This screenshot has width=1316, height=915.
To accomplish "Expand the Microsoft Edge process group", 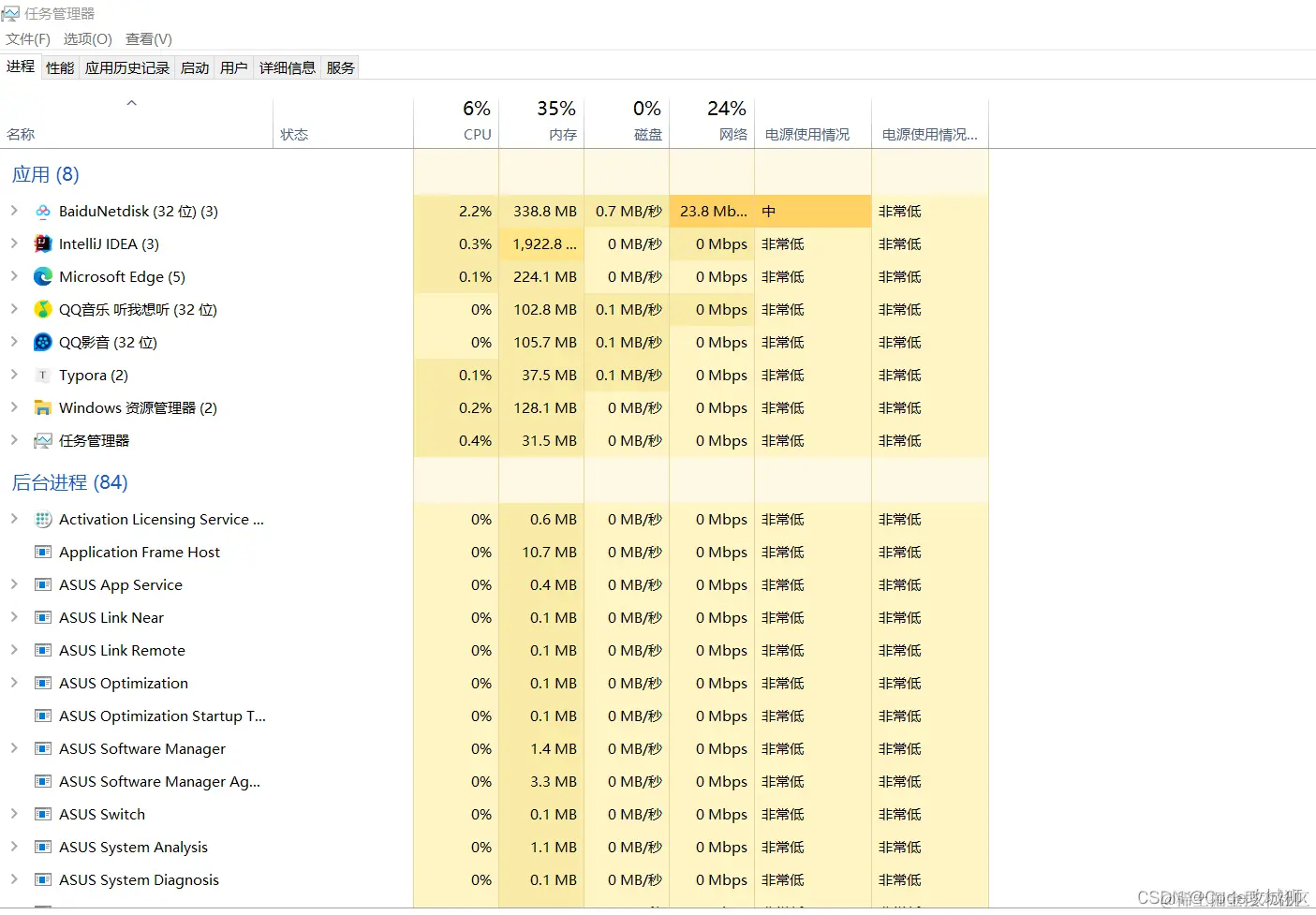I will click(x=14, y=276).
